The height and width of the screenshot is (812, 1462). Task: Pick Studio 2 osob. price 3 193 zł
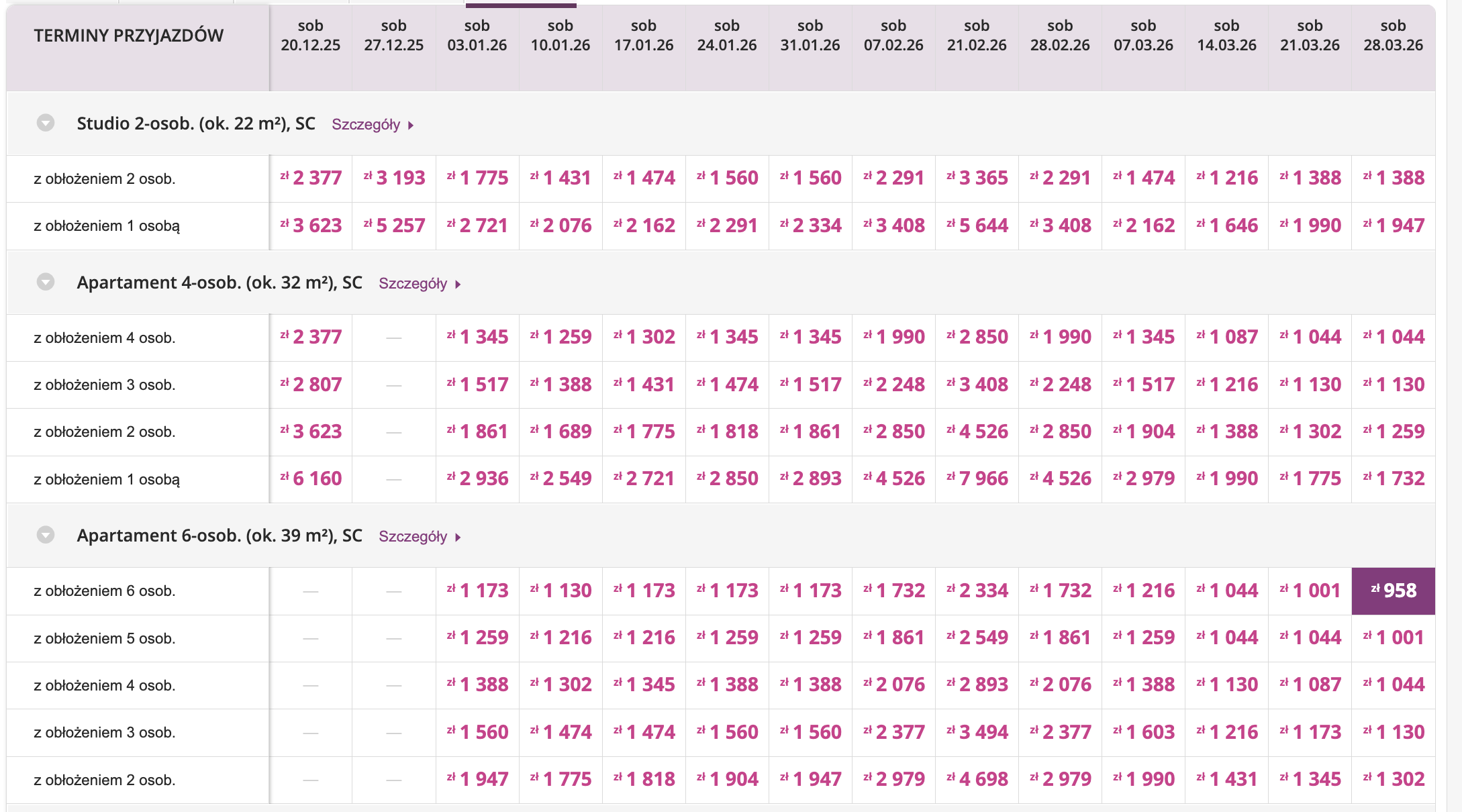pyautogui.click(x=394, y=179)
